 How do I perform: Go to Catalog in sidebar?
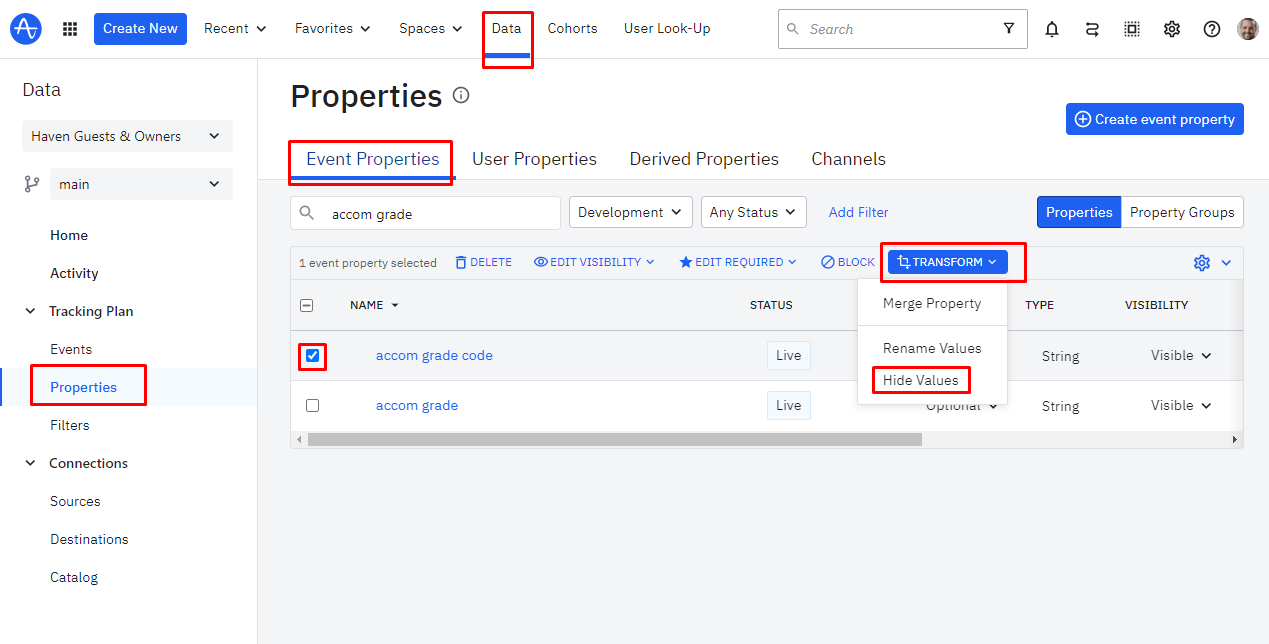tap(74, 577)
